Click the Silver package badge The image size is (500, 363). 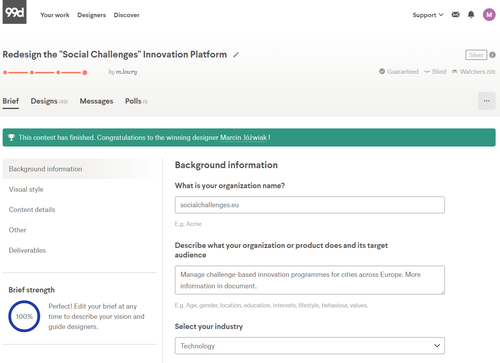pyautogui.click(x=476, y=55)
